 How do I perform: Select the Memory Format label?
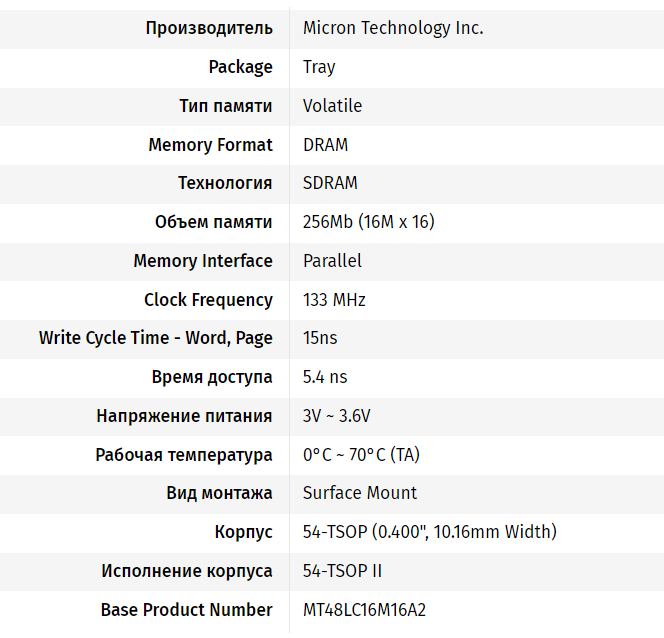tap(210, 145)
